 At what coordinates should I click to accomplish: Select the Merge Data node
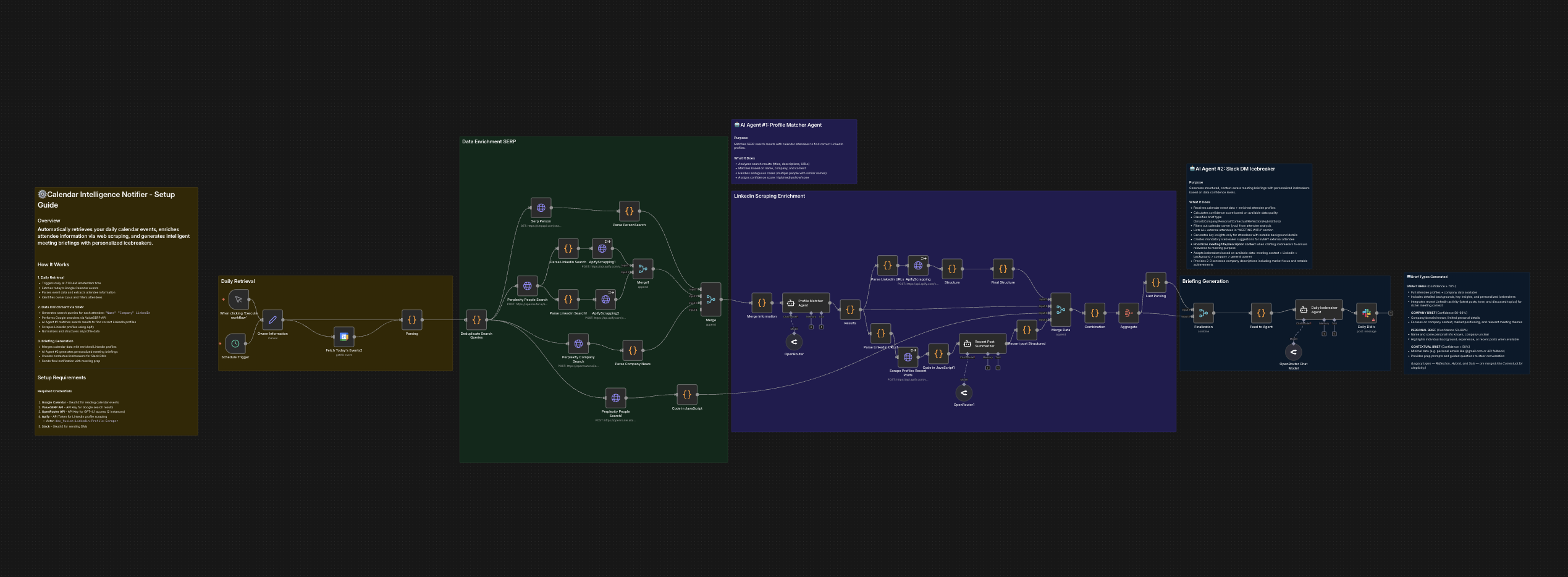1061,310
